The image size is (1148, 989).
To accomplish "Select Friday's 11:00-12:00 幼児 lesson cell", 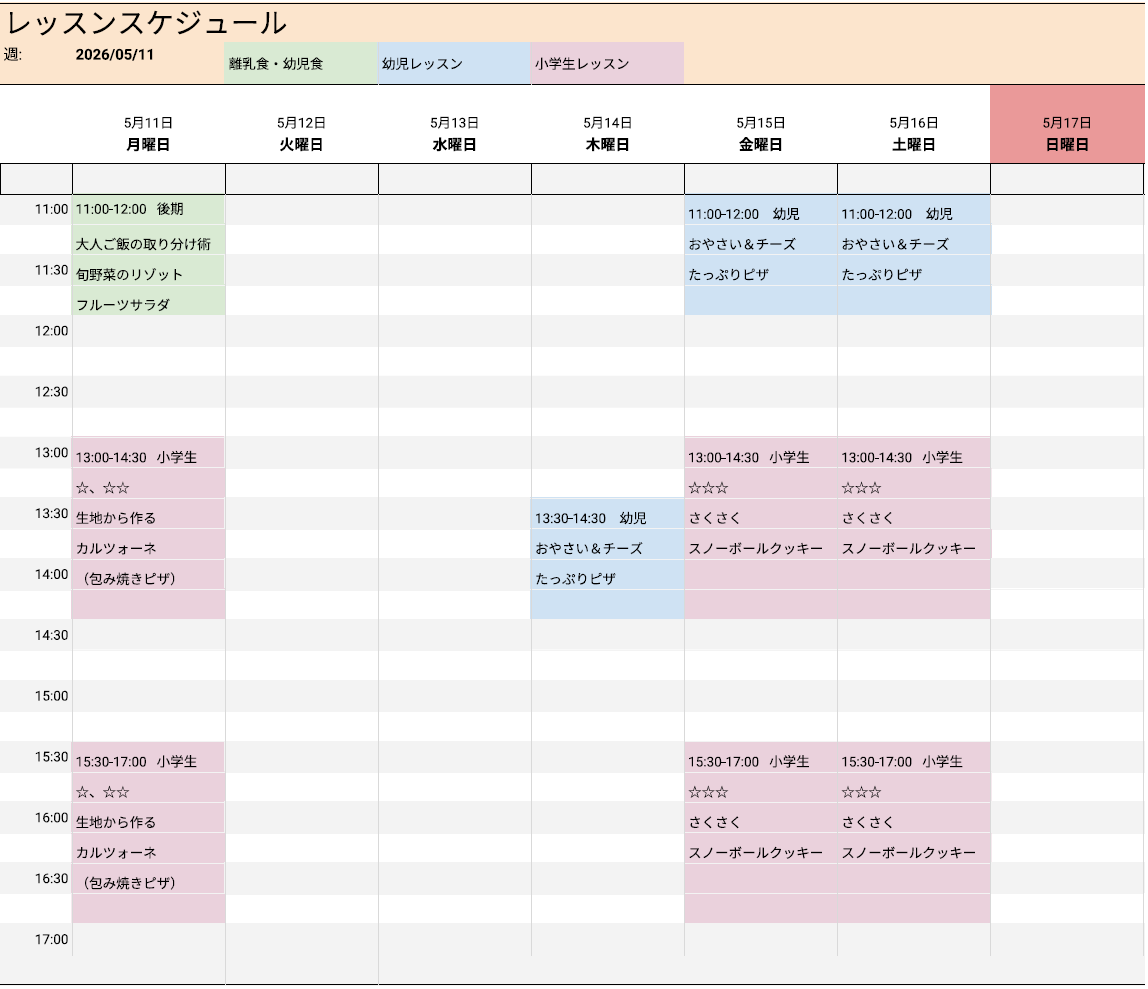I will [x=760, y=214].
